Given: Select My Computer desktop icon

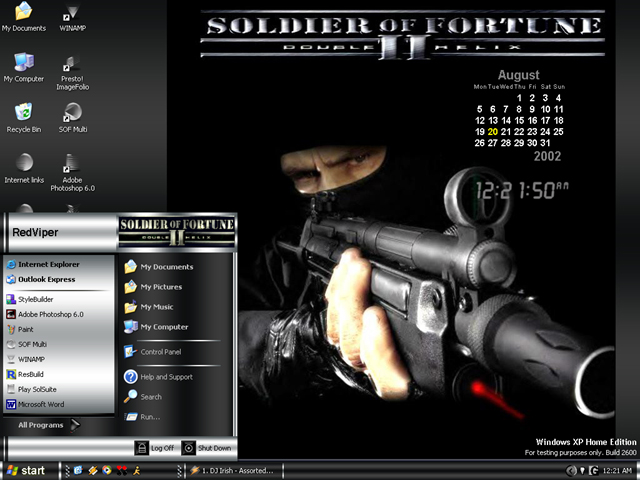Looking at the screenshot, I should point(24,68).
